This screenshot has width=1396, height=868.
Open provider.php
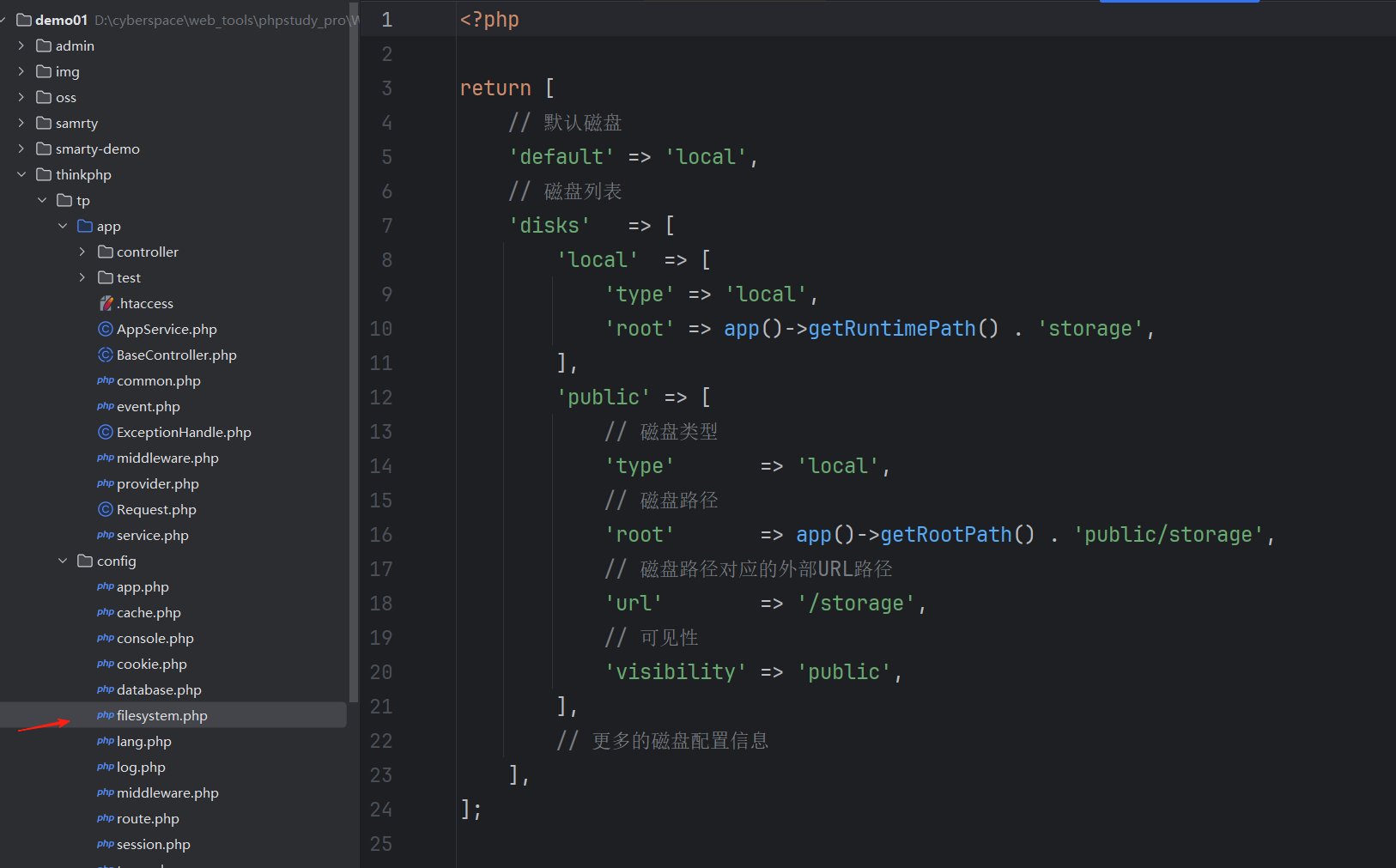tap(158, 483)
